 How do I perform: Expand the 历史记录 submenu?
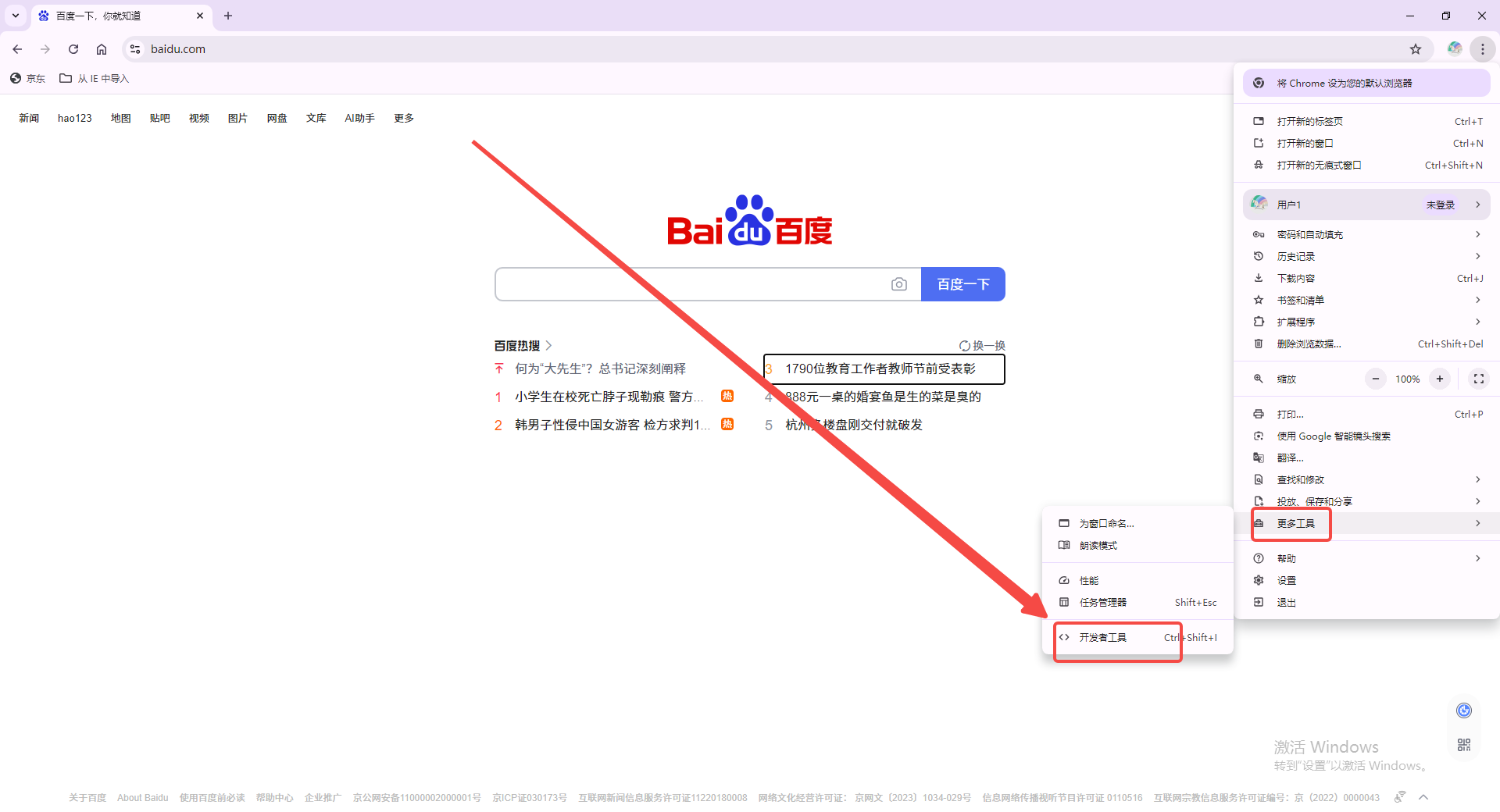1366,256
